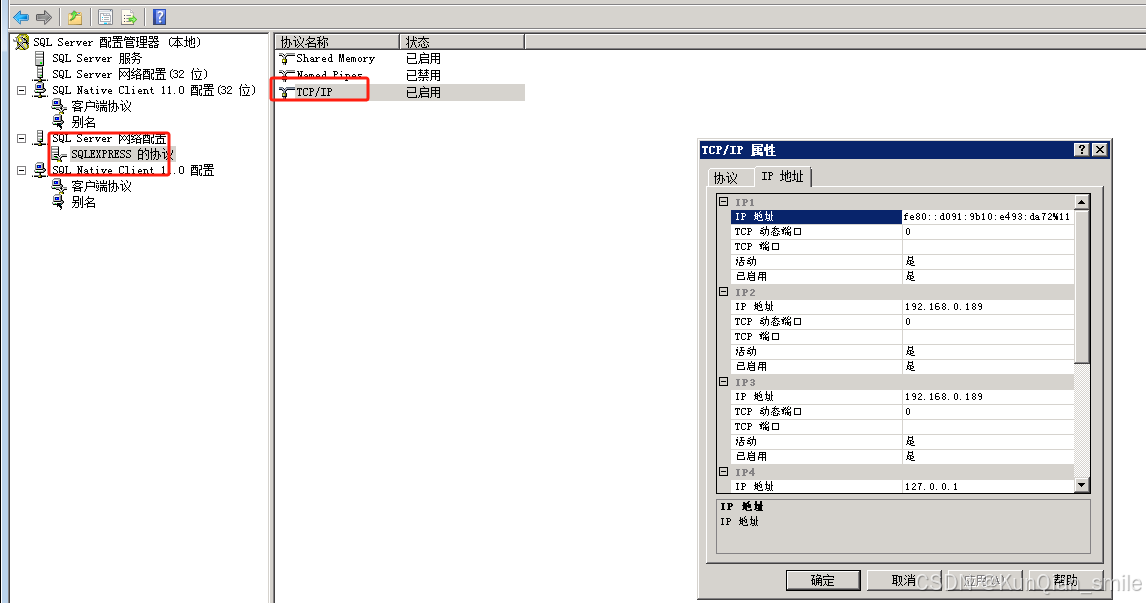Select SQL Server 服务 tree item
The width and height of the screenshot is (1146, 603).
(x=96, y=58)
